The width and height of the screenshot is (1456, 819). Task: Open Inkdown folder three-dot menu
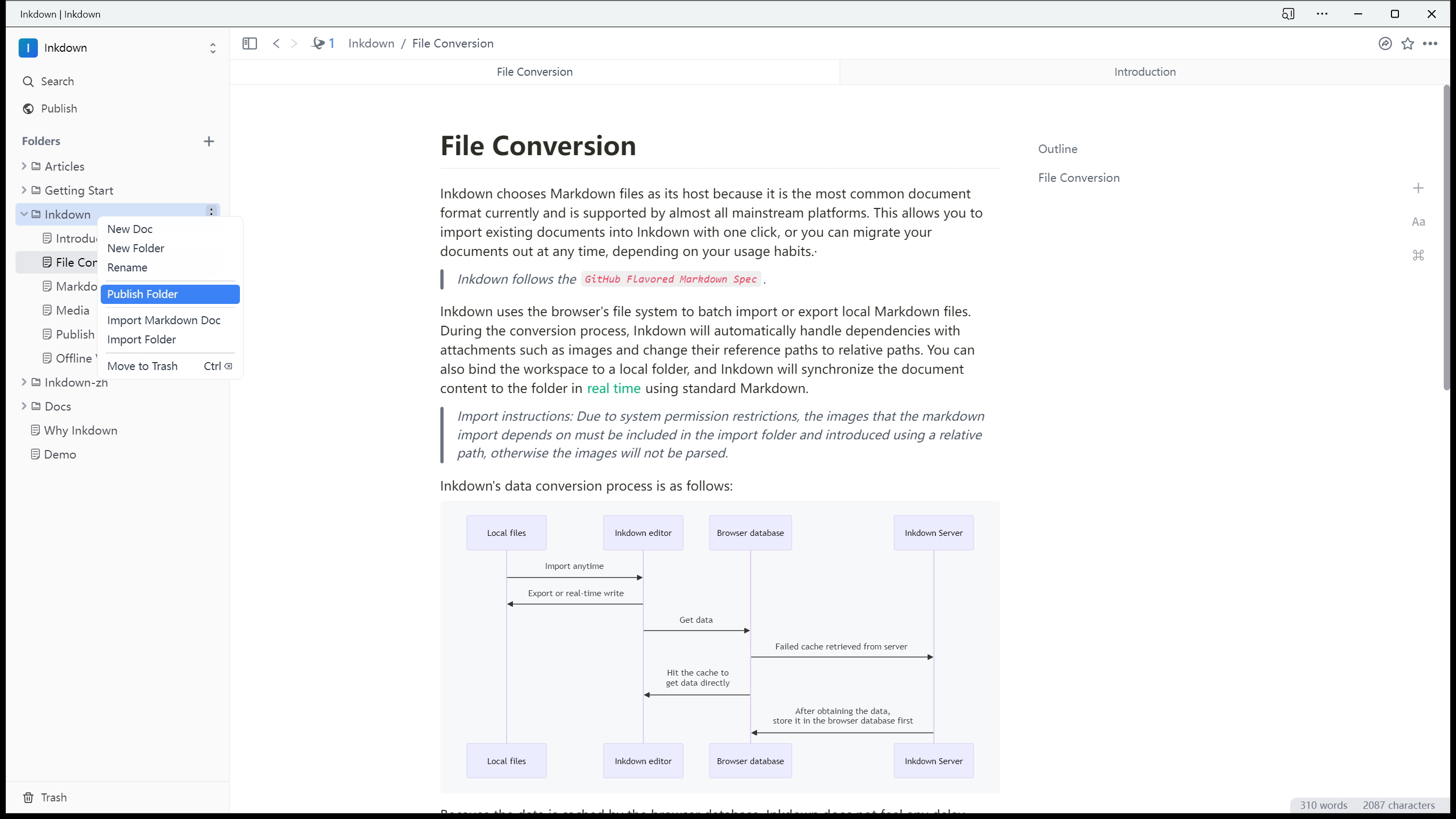click(212, 211)
